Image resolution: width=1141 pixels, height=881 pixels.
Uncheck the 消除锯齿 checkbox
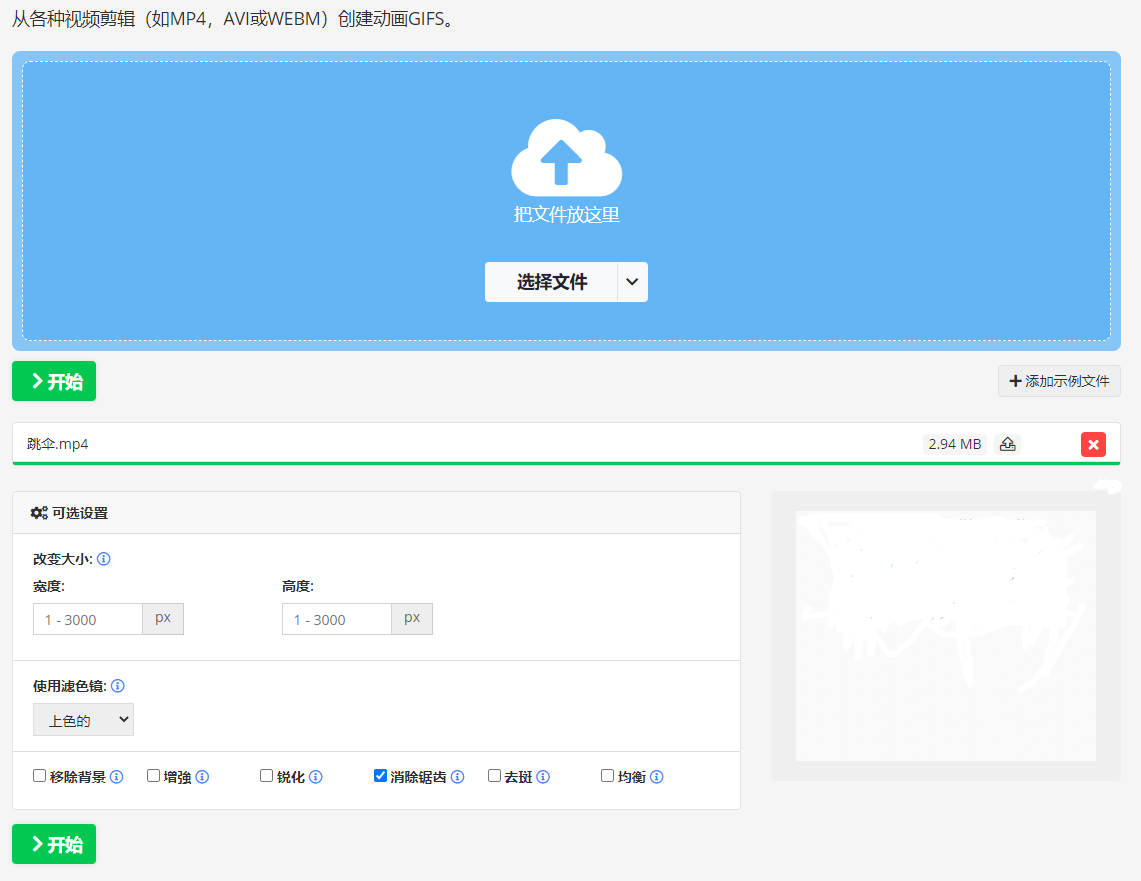[x=380, y=776]
